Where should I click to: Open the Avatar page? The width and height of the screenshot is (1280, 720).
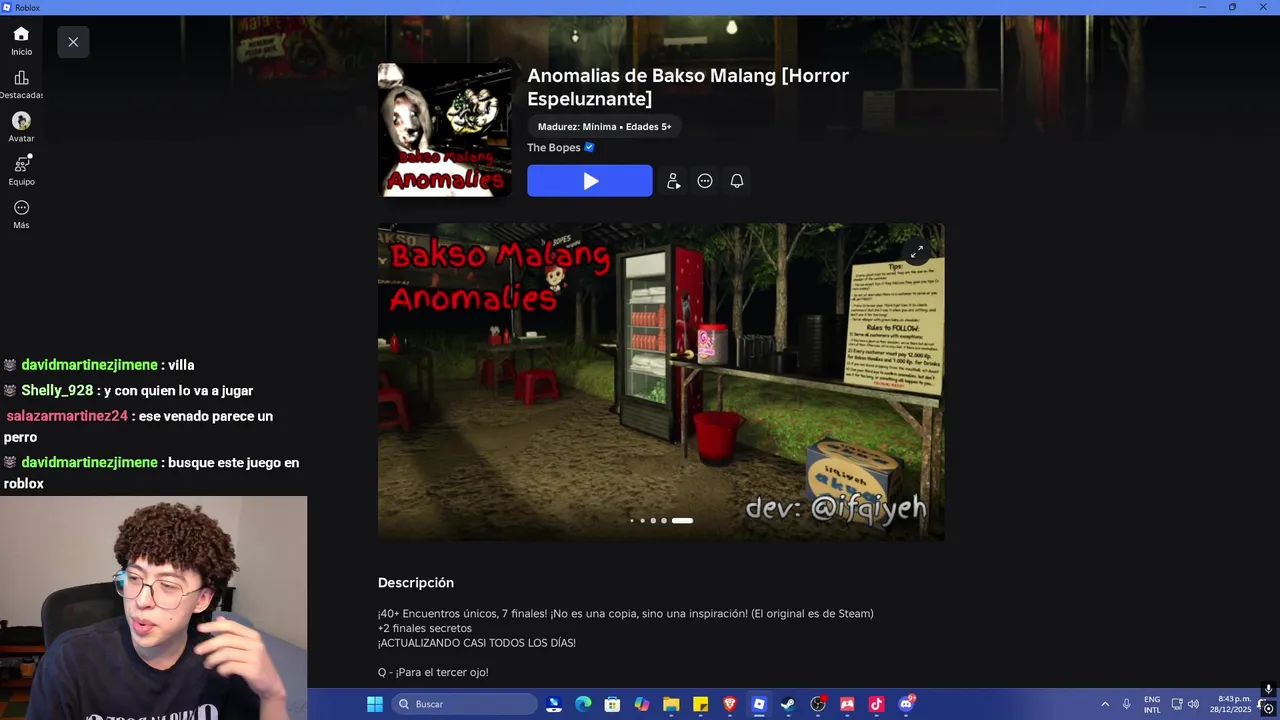(21, 127)
